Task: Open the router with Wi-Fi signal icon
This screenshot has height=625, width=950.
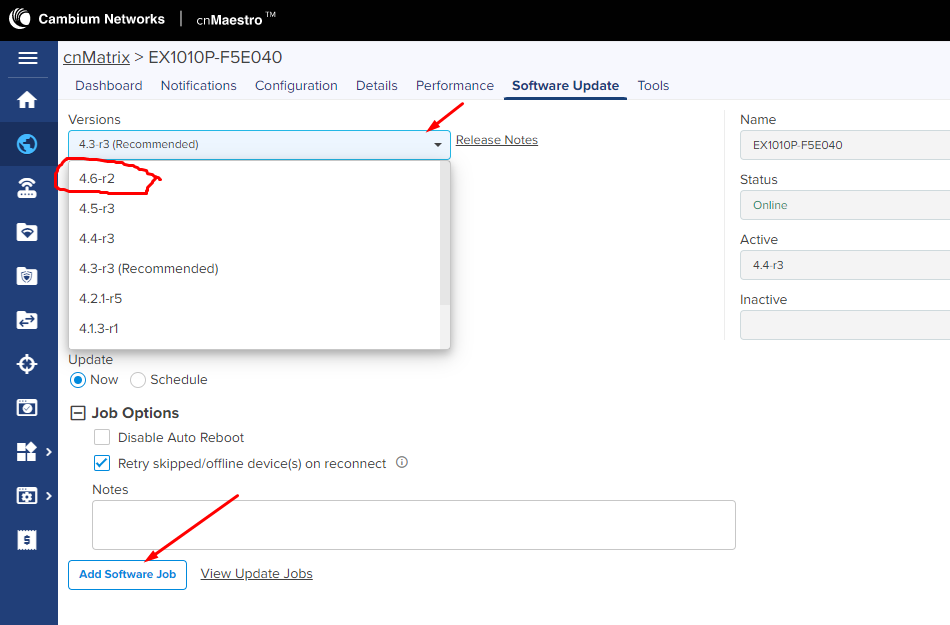Action: (28, 189)
